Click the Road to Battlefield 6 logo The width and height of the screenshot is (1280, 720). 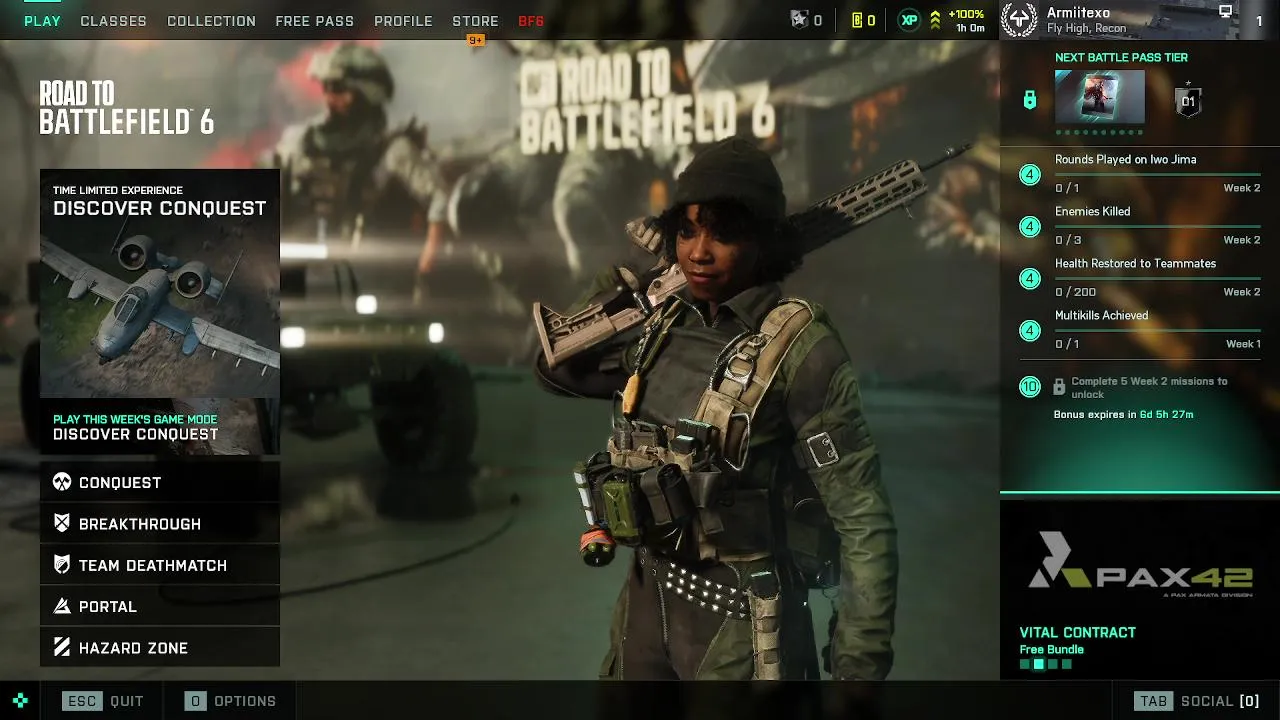pyautogui.click(x=126, y=108)
